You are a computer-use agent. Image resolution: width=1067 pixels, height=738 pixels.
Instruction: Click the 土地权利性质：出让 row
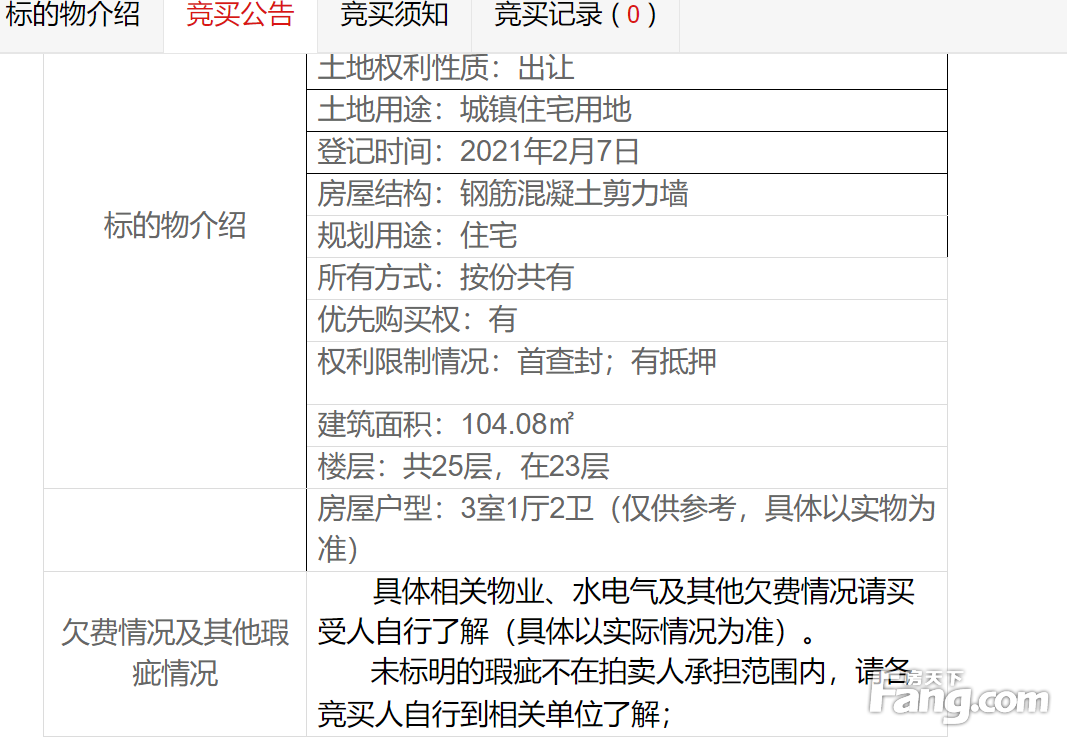pyautogui.click(x=446, y=68)
